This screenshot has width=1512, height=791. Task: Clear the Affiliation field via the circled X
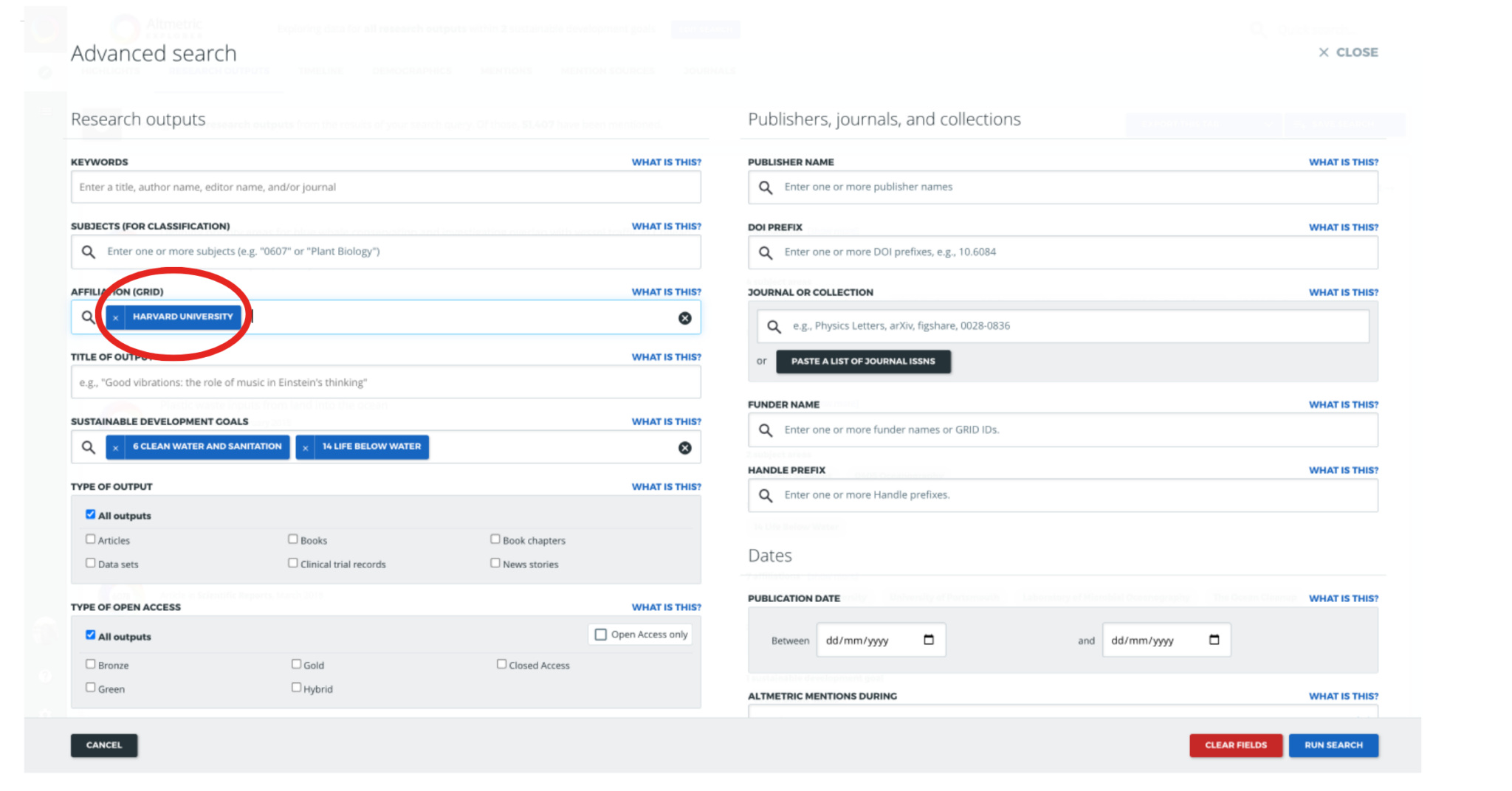(x=684, y=317)
